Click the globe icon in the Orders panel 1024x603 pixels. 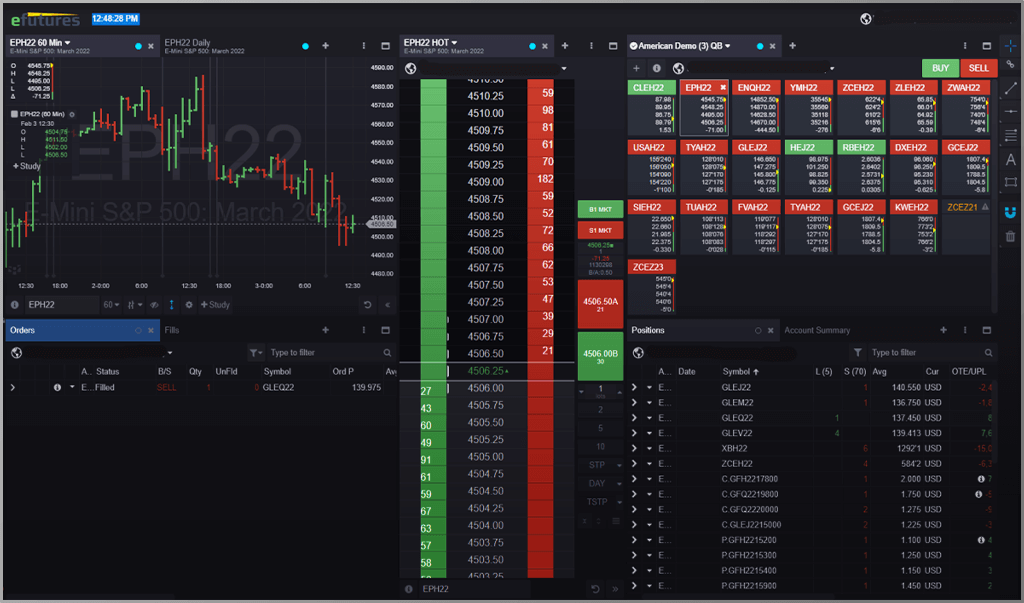[x=16, y=352]
